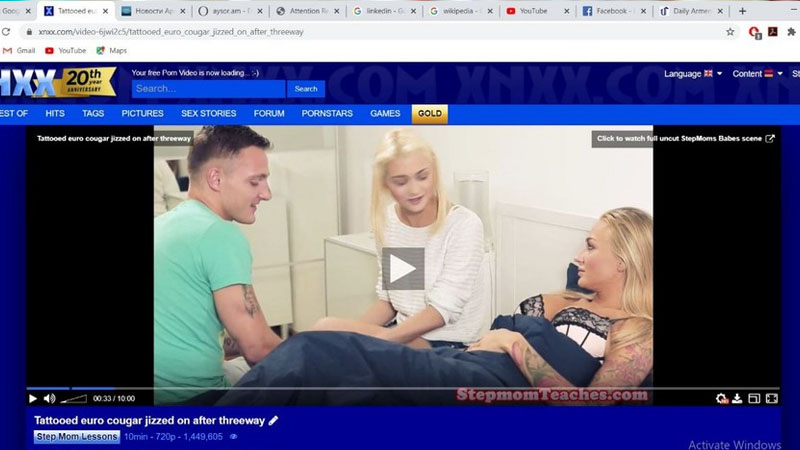Open the Gmail bookmark
The width and height of the screenshot is (800, 450).
[x=19, y=51]
